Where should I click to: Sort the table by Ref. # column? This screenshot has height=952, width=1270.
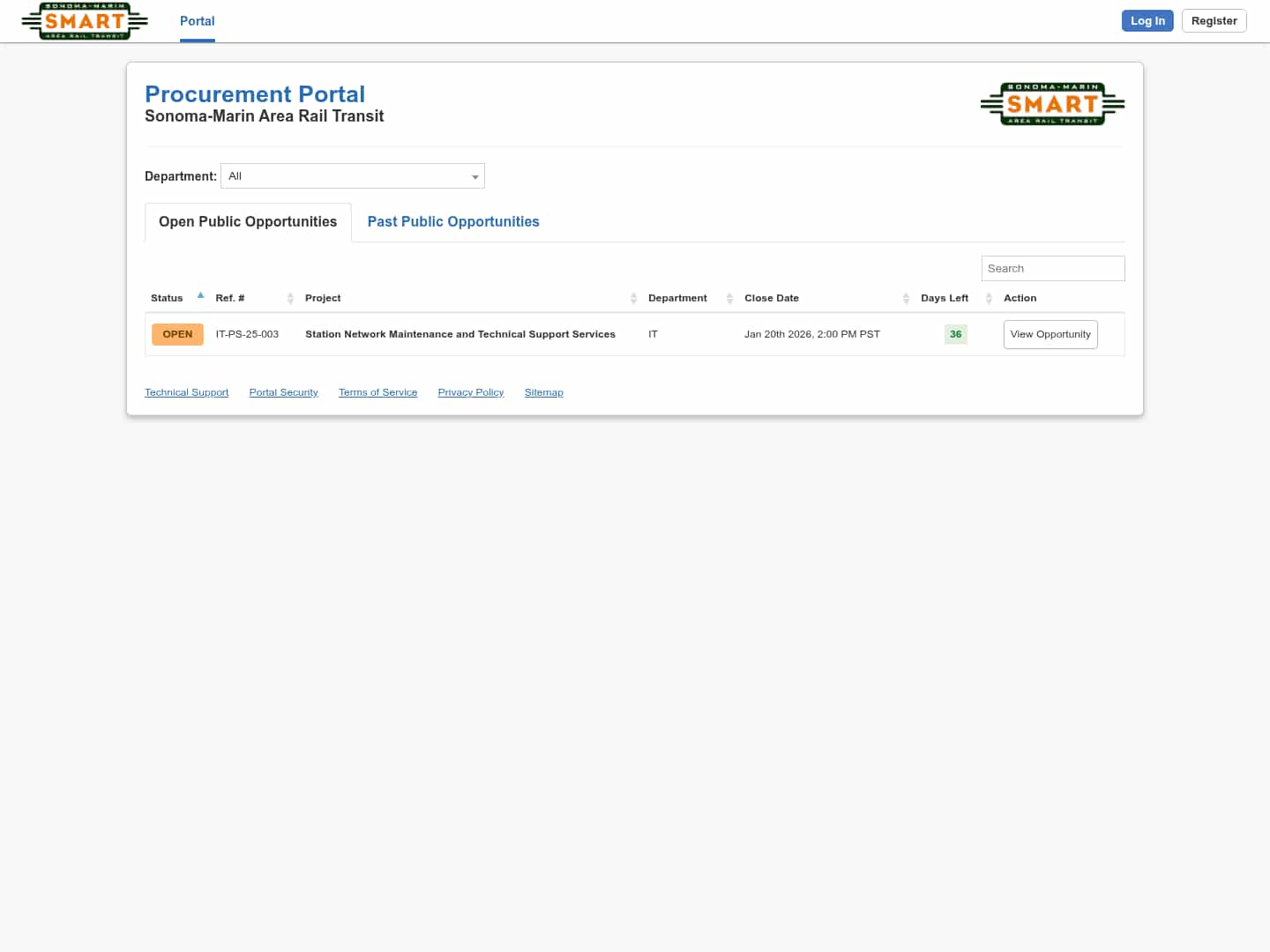pos(291,298)
